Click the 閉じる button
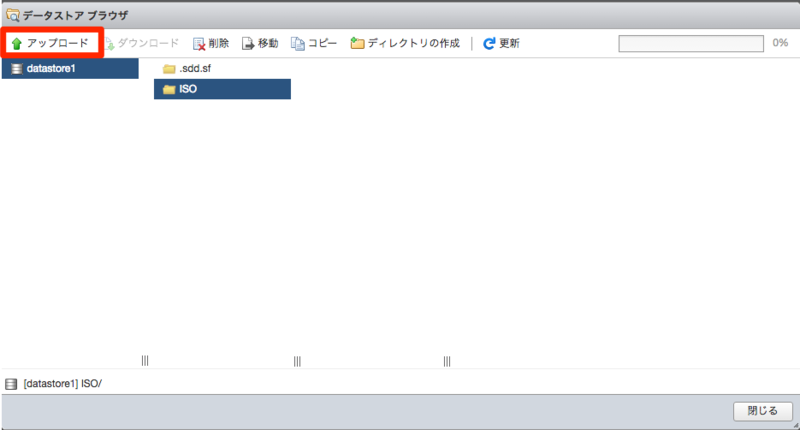The image size is (800, 430). (x=763, y=411)
